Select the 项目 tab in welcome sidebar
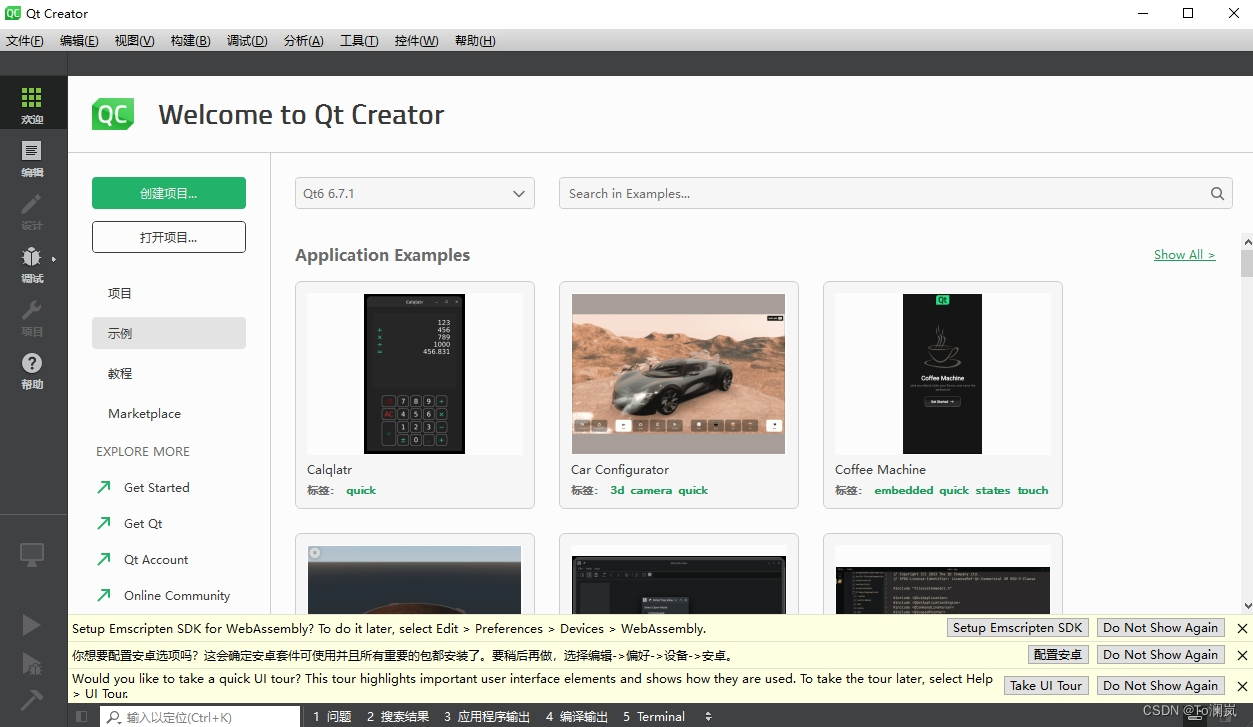The height and width of the screenshot is (727, 1253). pos(169,293)
